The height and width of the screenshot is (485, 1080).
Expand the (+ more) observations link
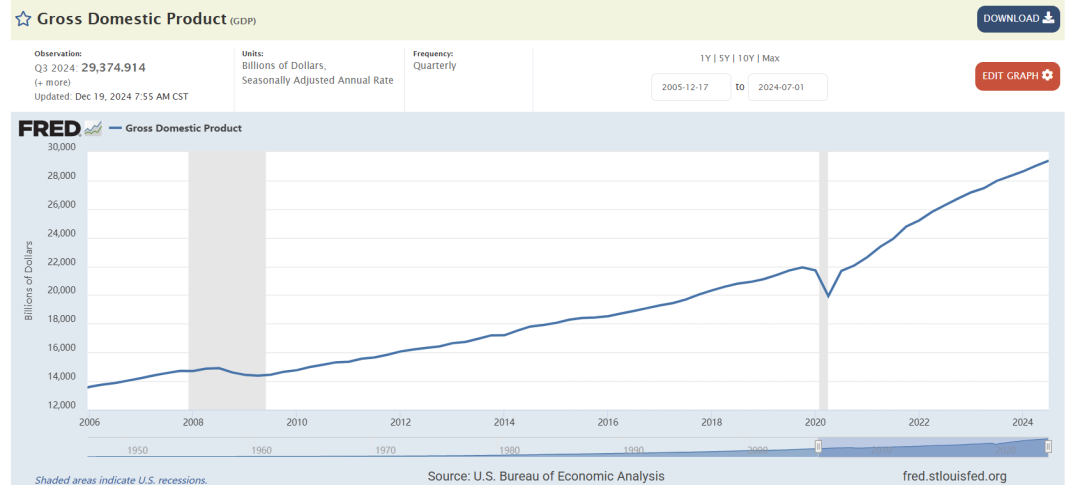click(x=52, y=82)
